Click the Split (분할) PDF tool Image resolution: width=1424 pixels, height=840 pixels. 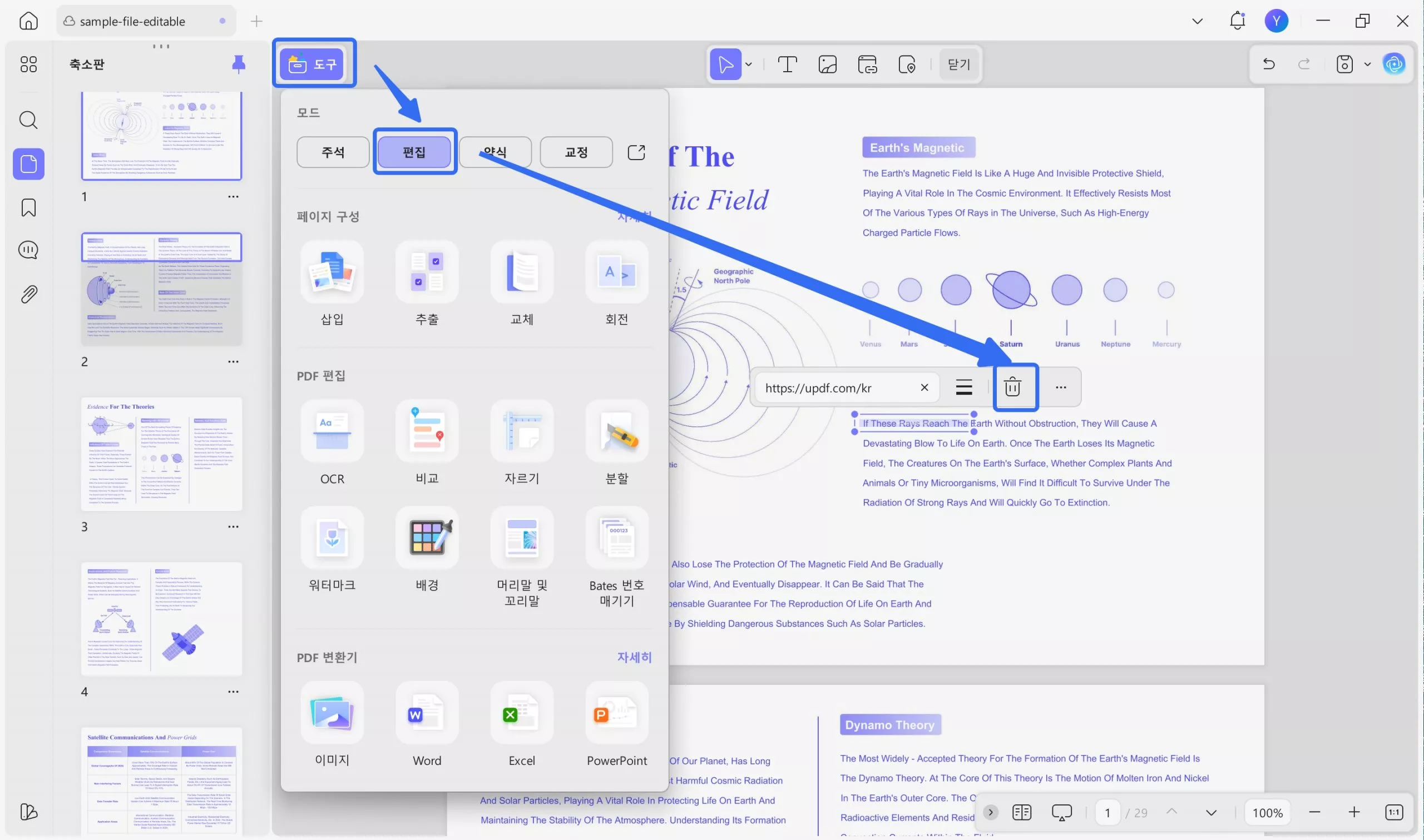click(x=616, y=431)
